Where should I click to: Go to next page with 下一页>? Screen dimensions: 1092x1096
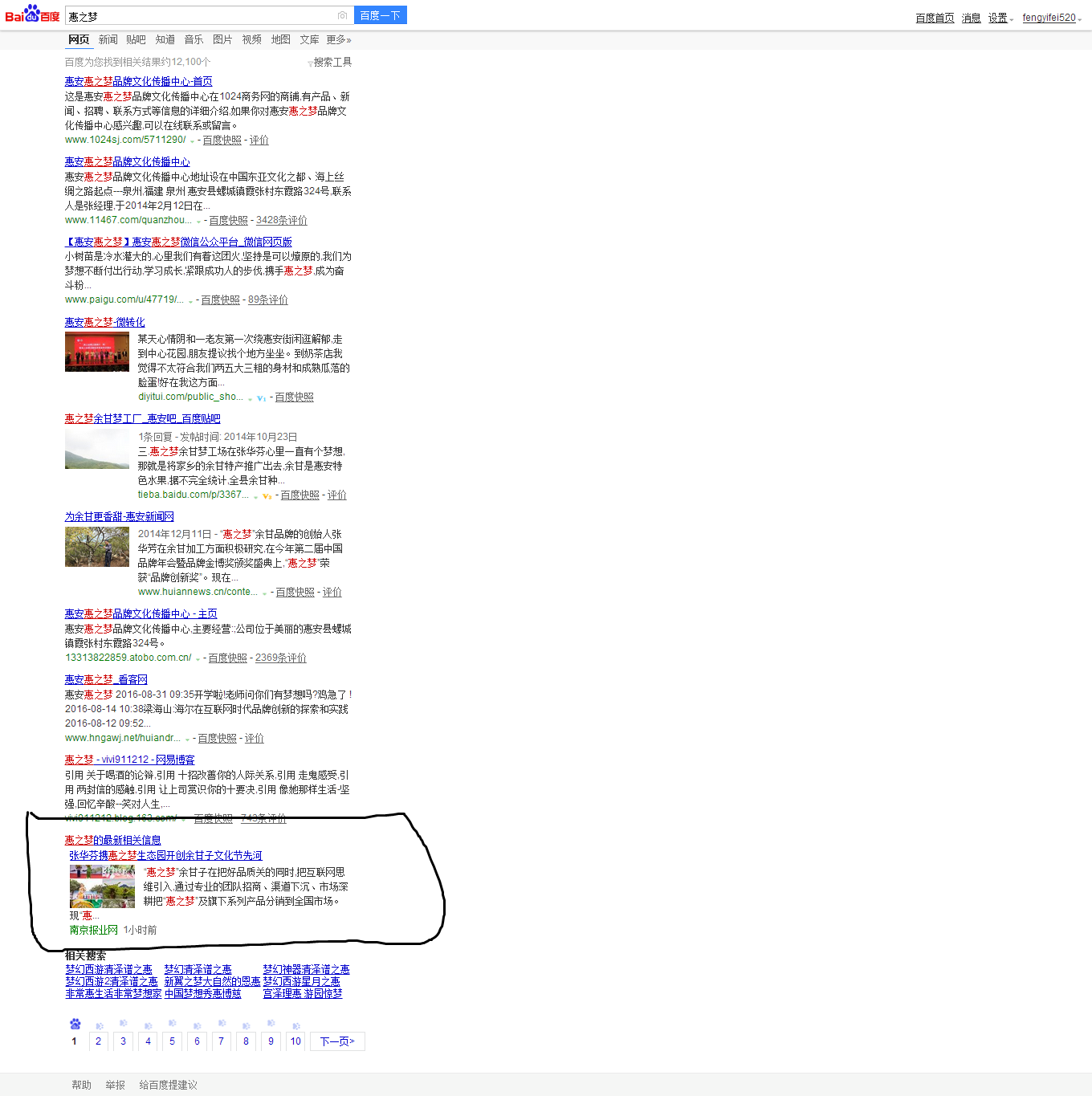click(337, 1041)
